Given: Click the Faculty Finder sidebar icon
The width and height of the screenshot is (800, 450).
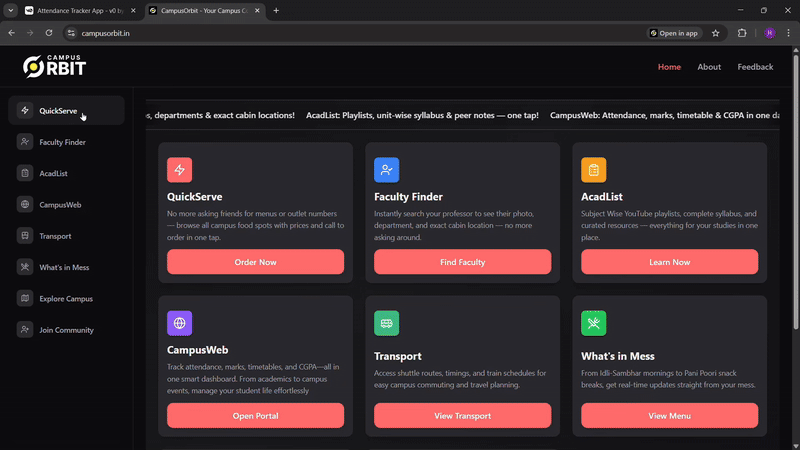Looking at the screenshot, I should pyautogui.click(x=25, y=142).
